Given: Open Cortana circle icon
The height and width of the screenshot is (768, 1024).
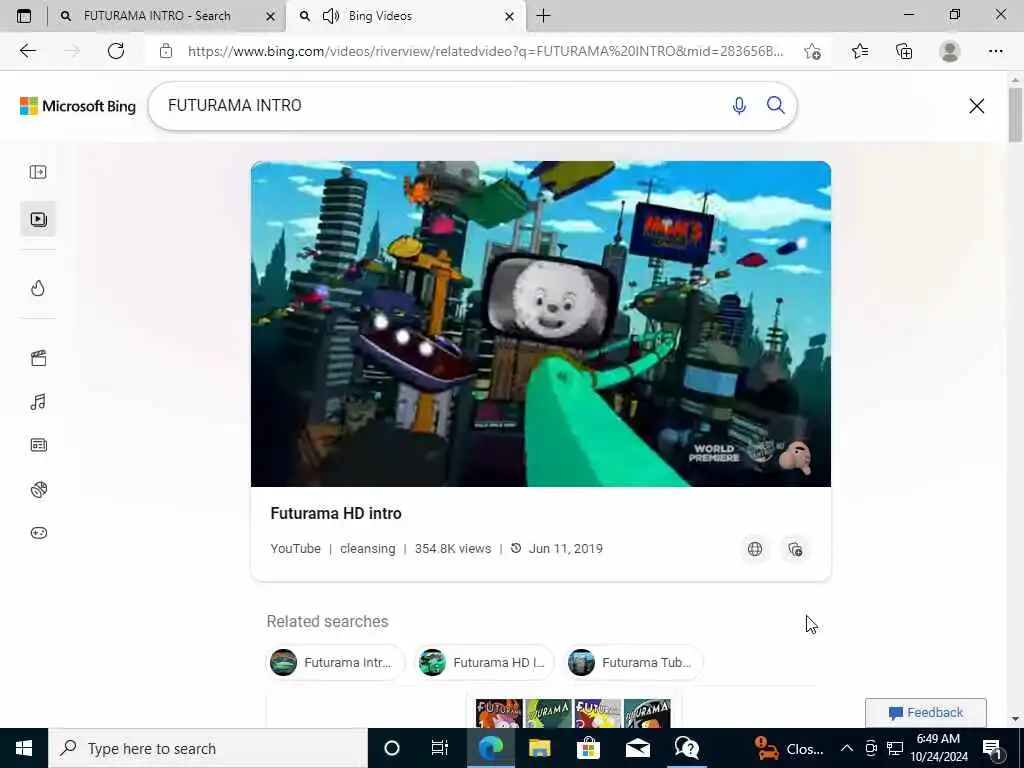Looking at the screenshot, I should (x=392, y=748).
